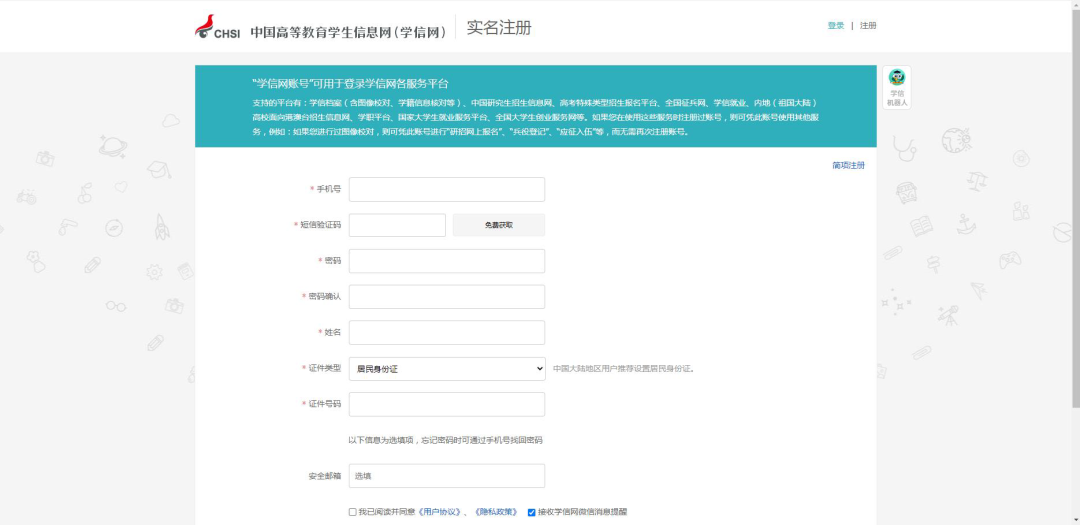
Task: Click the 登录 link in header
Action: click(835, 25)
